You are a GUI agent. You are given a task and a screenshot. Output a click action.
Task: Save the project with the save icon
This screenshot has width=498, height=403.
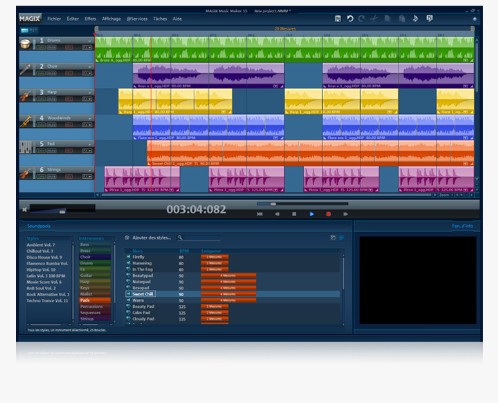[338, 19]
